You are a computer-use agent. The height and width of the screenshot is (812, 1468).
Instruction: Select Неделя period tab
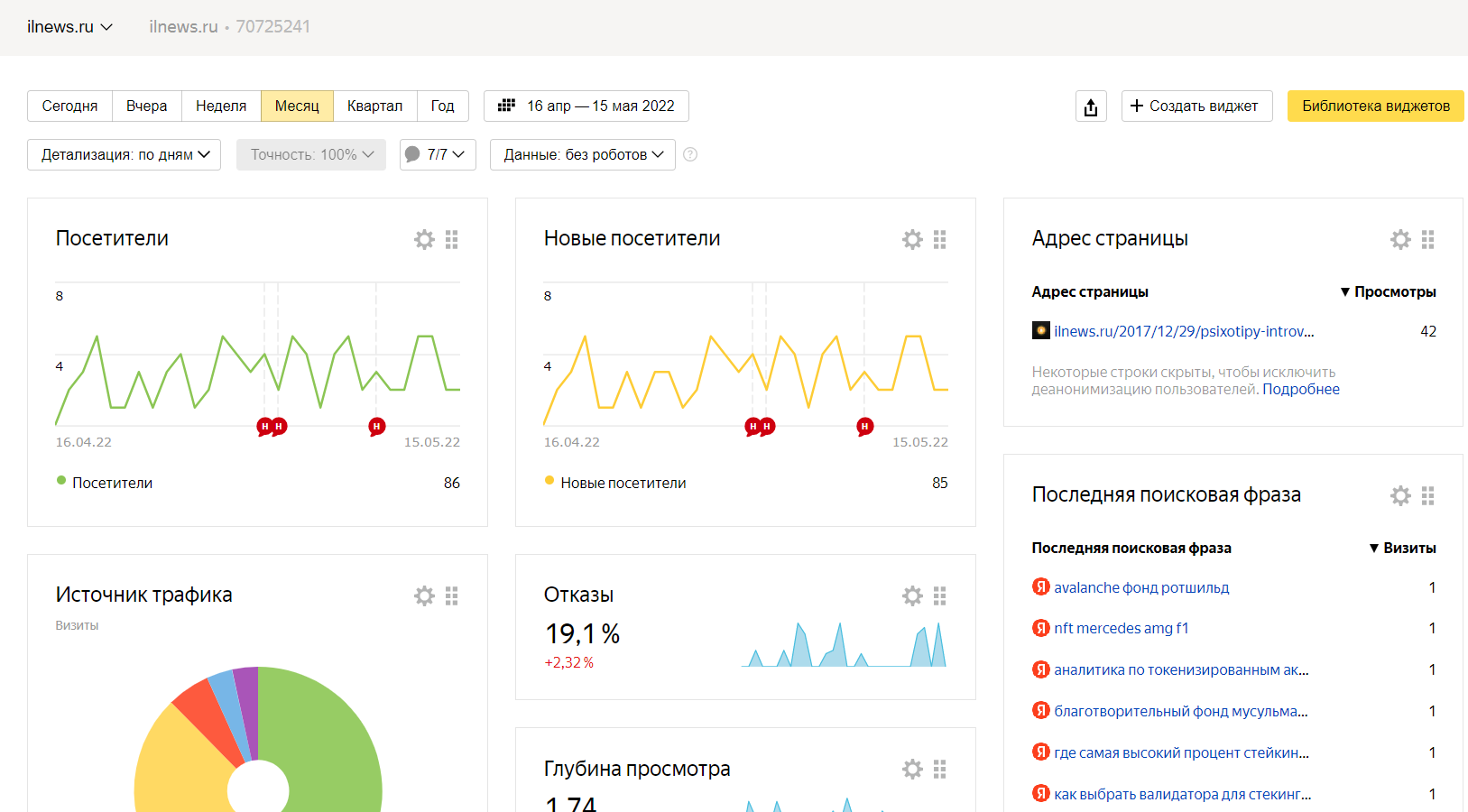click(x=221, y=106)
